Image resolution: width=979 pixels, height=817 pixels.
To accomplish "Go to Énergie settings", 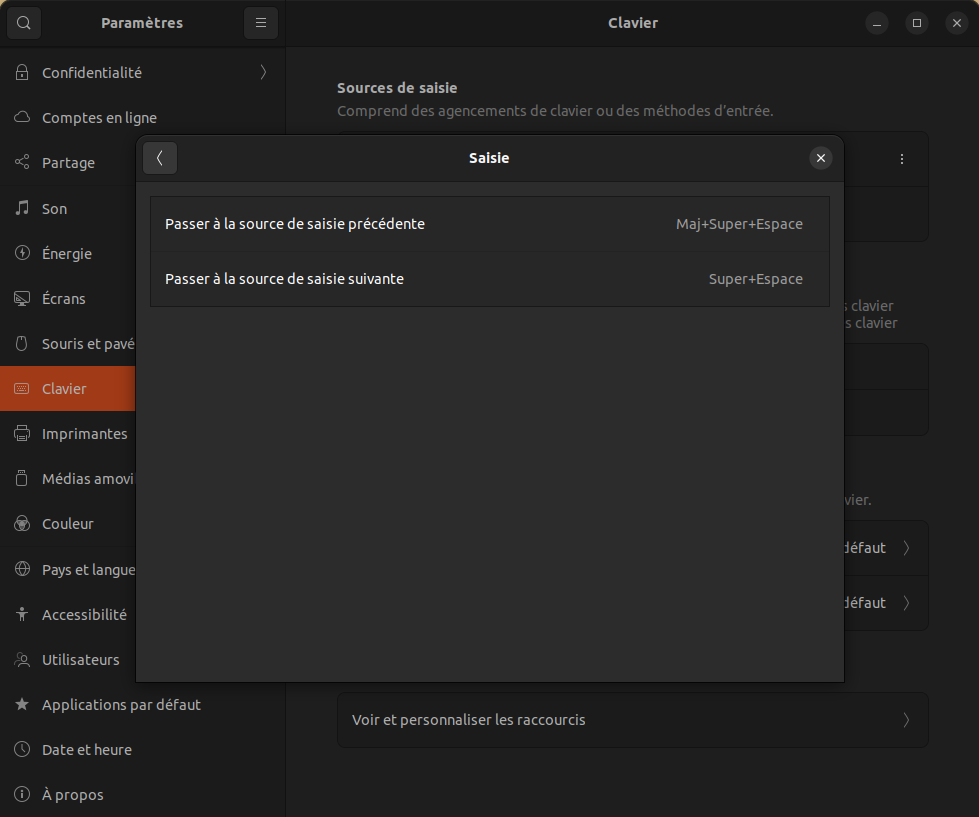I will (x=68, y=253).
